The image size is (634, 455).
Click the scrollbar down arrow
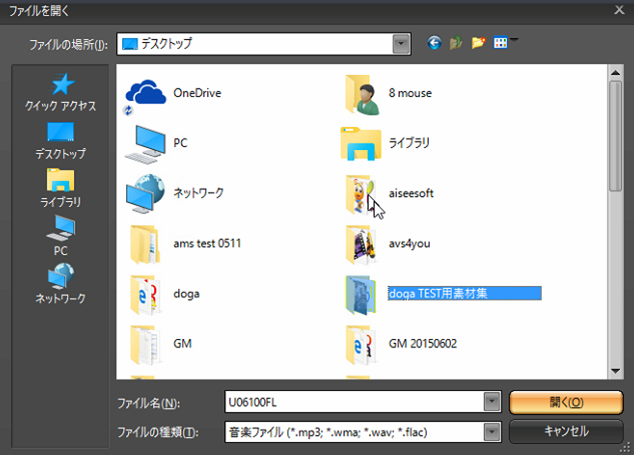tap(615, 371)
